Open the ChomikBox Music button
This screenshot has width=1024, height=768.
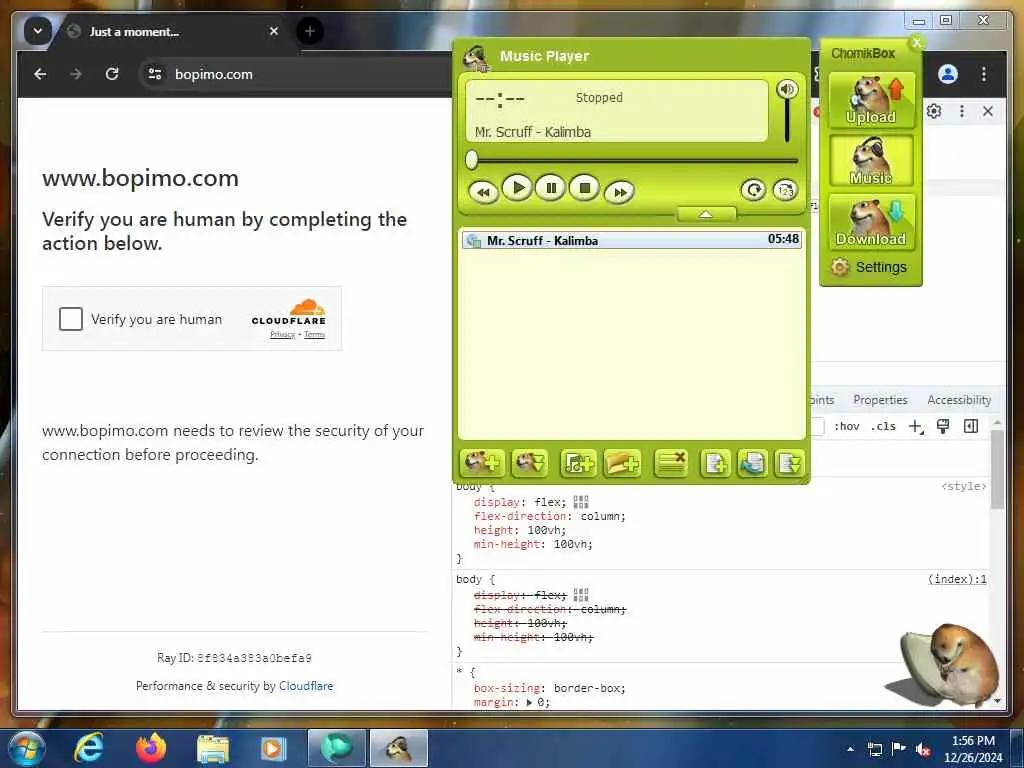click(x=871, y=161)
